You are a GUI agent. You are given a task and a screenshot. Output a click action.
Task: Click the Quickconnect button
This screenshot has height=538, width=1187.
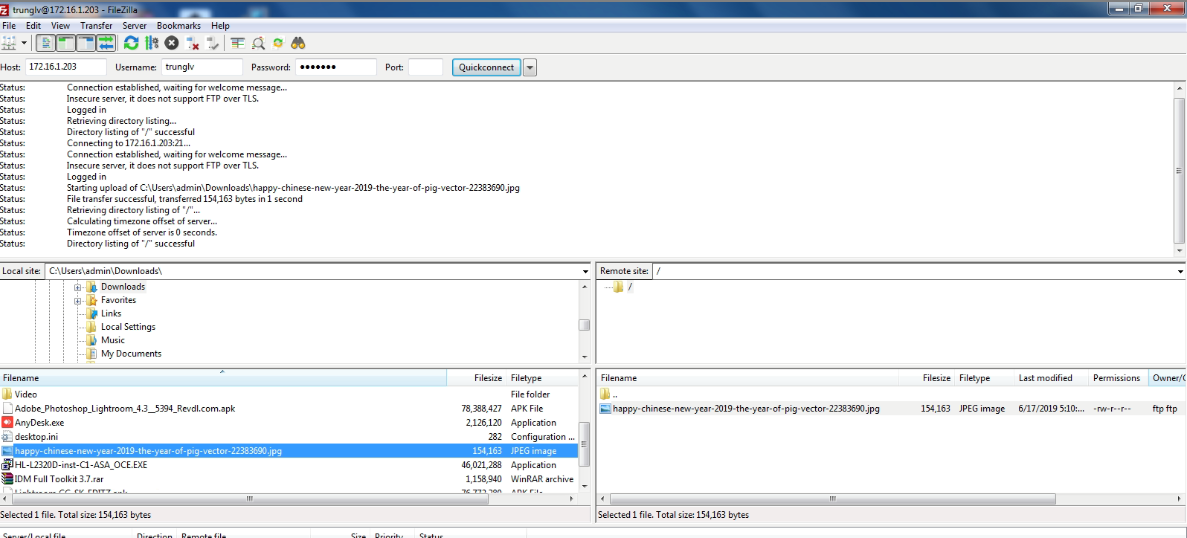coord(487,67)
